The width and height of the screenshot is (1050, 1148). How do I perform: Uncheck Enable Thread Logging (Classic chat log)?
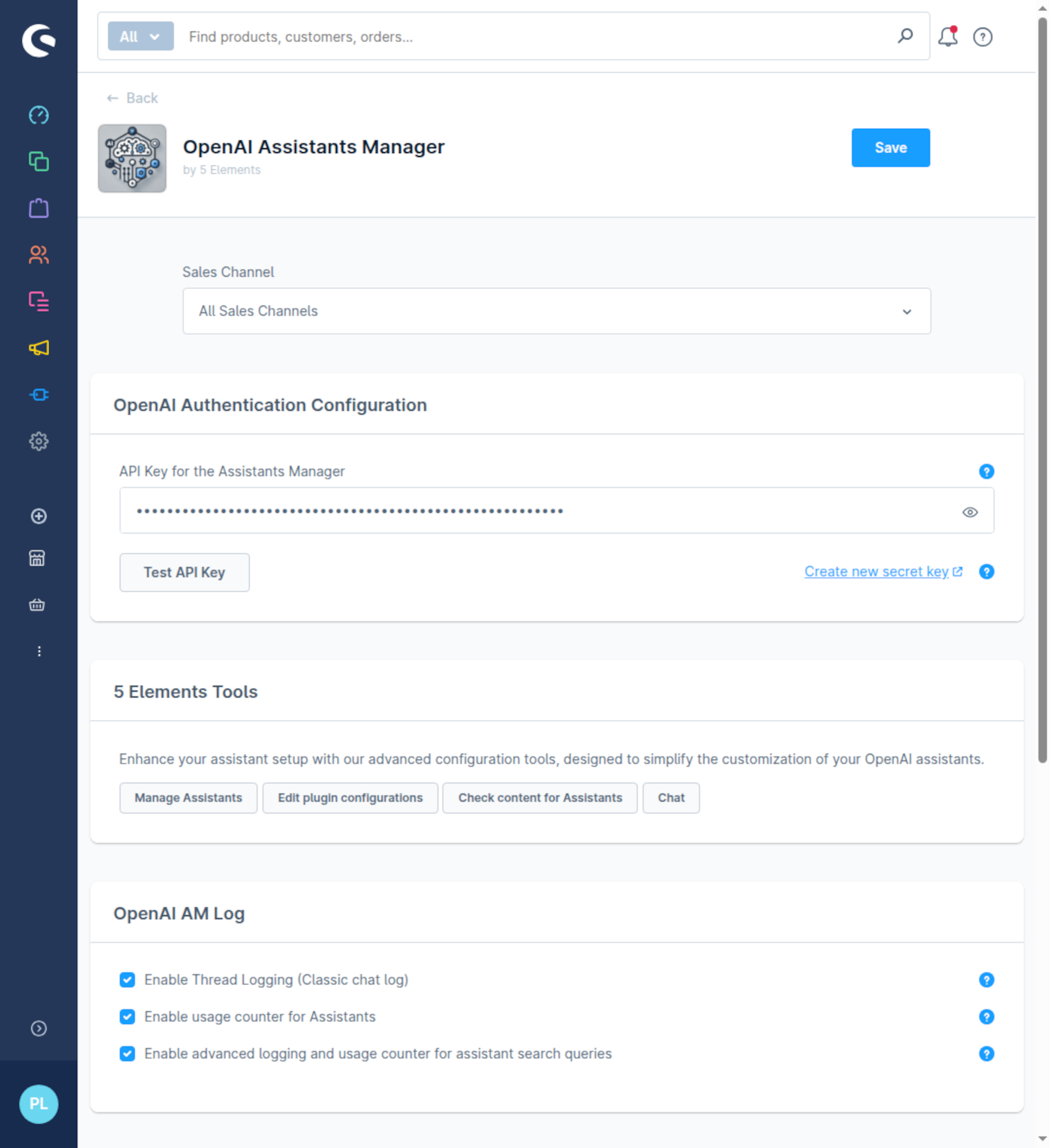[x=128, y=980]
